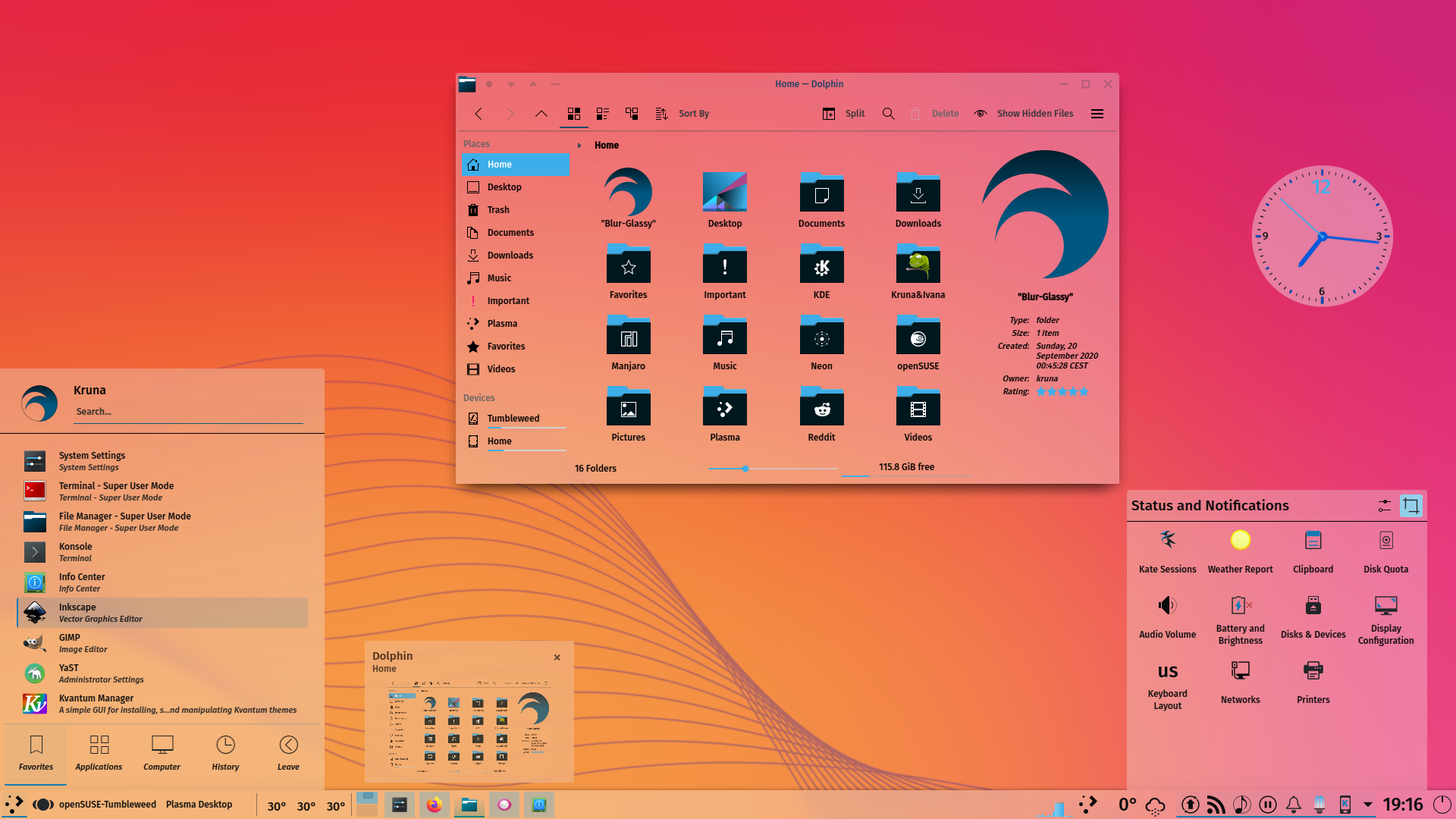The height and width of the screenshot is (819, 1456).
Task: Switch to launcher History tab
Action: (x=225, y=753)
